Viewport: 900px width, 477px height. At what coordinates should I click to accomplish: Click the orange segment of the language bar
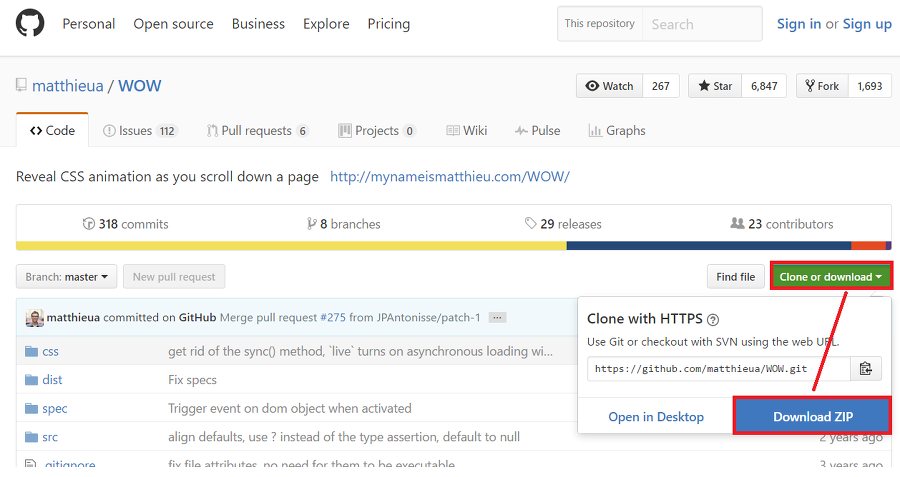868,246
